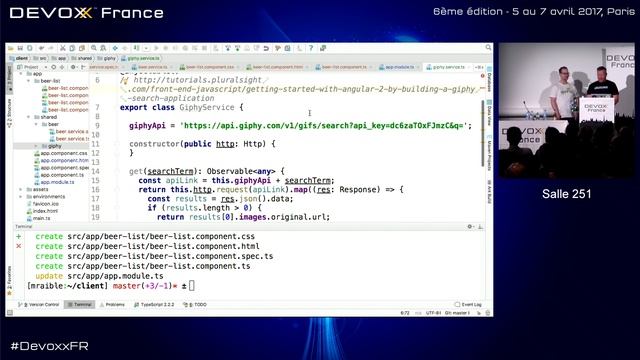
Task: Click the Help question mark icon
Action: [311, 48]
